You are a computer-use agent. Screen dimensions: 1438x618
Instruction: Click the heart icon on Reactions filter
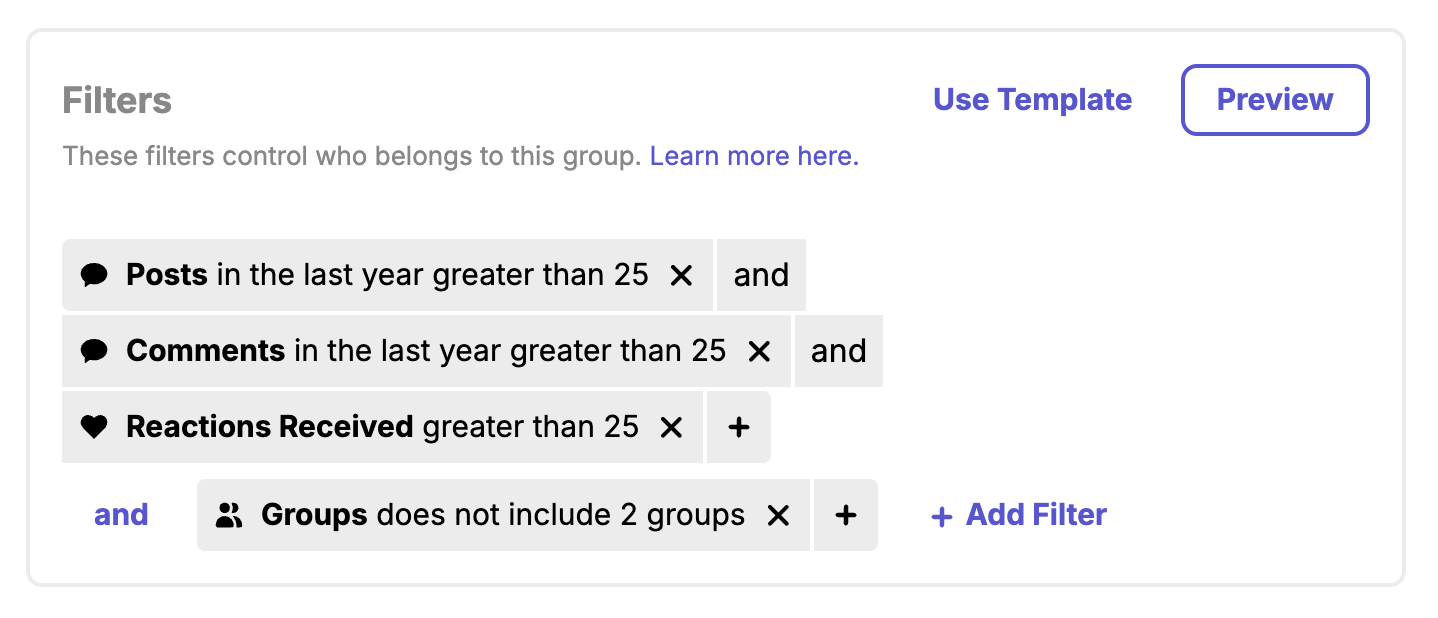(94, 427)
